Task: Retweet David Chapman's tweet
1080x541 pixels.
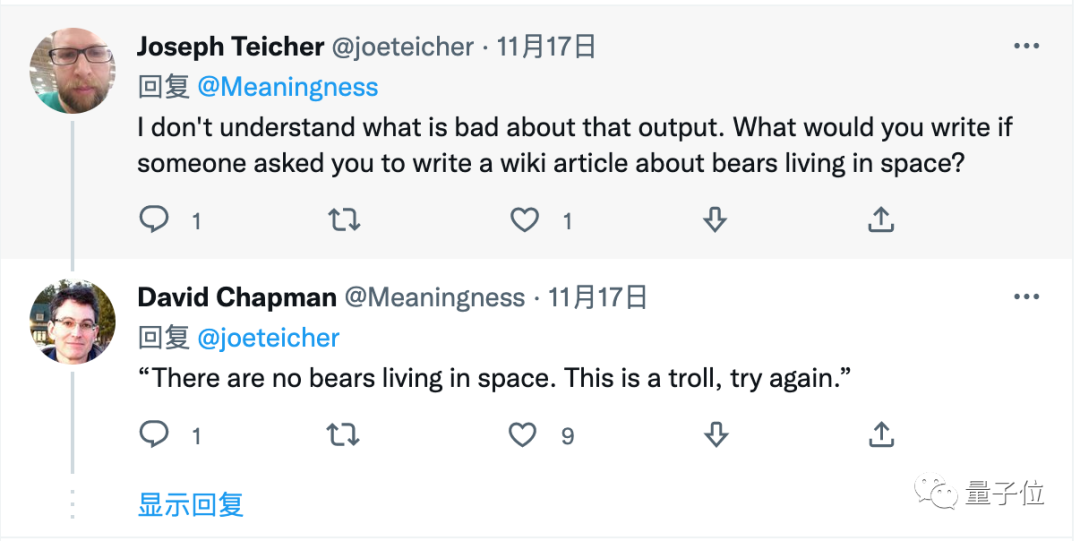Action: (x=343, y=435)
